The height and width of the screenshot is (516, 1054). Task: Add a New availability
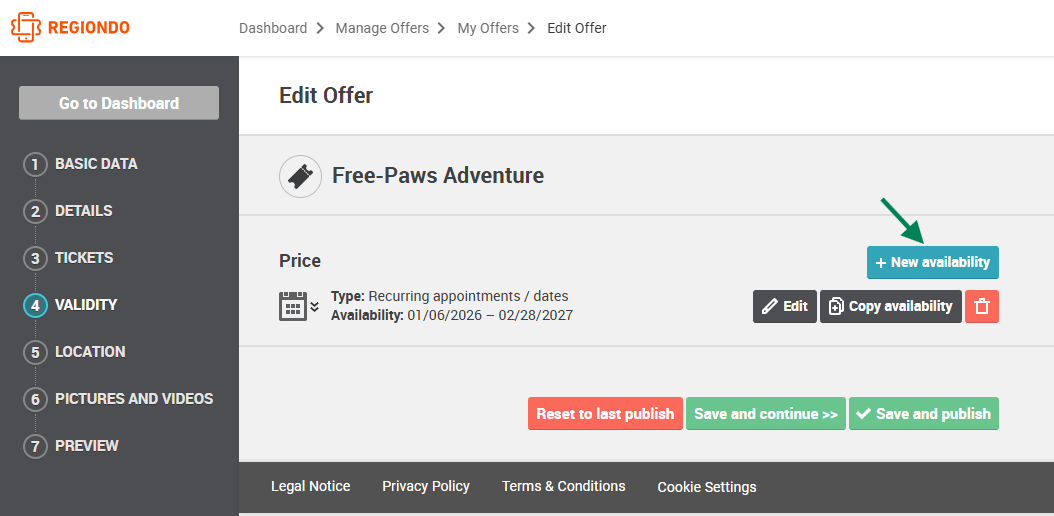(x=932, y=262)
